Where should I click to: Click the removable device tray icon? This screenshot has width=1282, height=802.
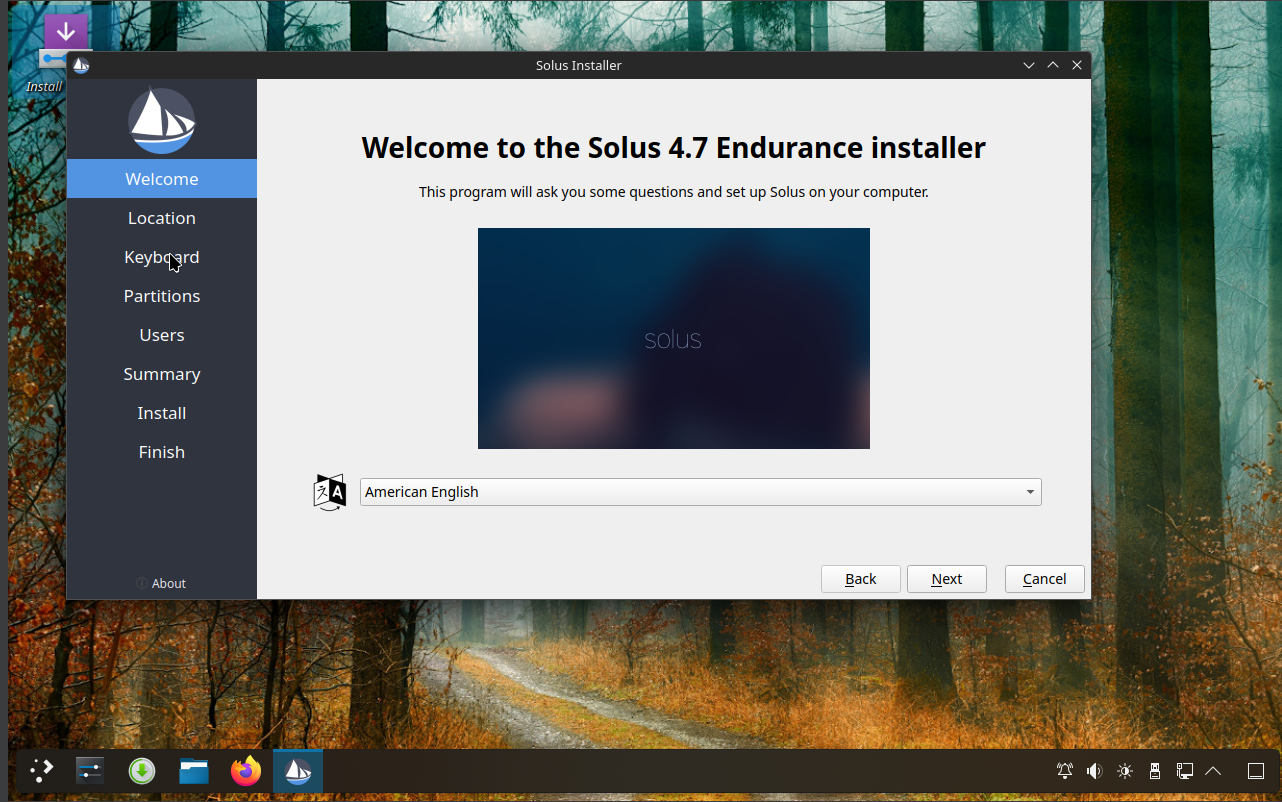pyautogui.click(x=1155, y=771)
